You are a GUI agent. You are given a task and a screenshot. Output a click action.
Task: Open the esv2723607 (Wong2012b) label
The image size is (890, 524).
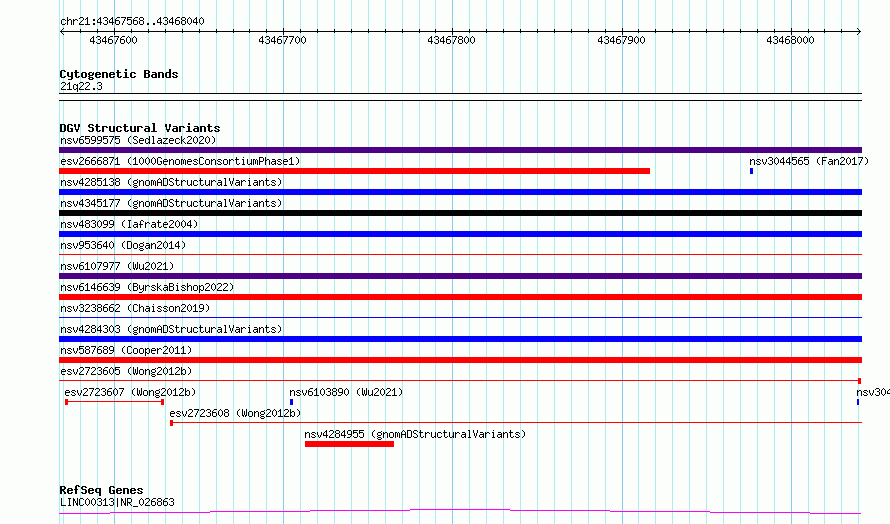click(130, 392)
